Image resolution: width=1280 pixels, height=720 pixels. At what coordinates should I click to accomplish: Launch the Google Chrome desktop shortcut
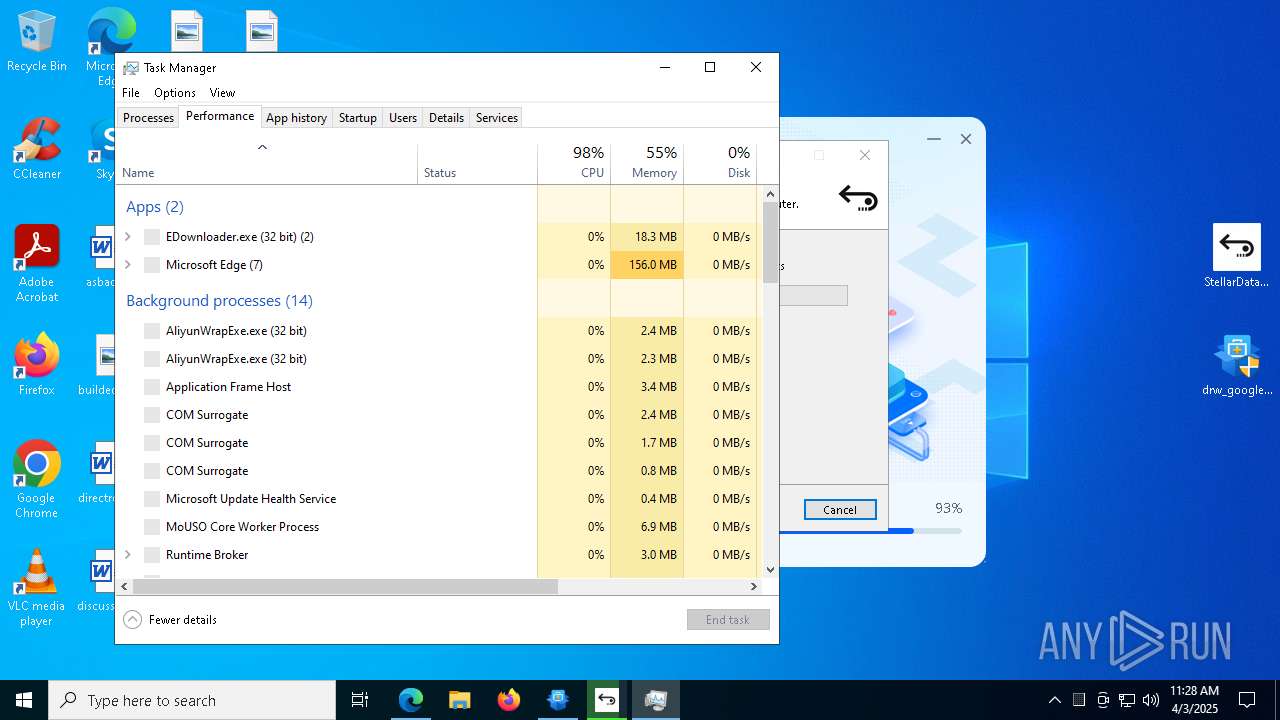click(x=36, y=480)
